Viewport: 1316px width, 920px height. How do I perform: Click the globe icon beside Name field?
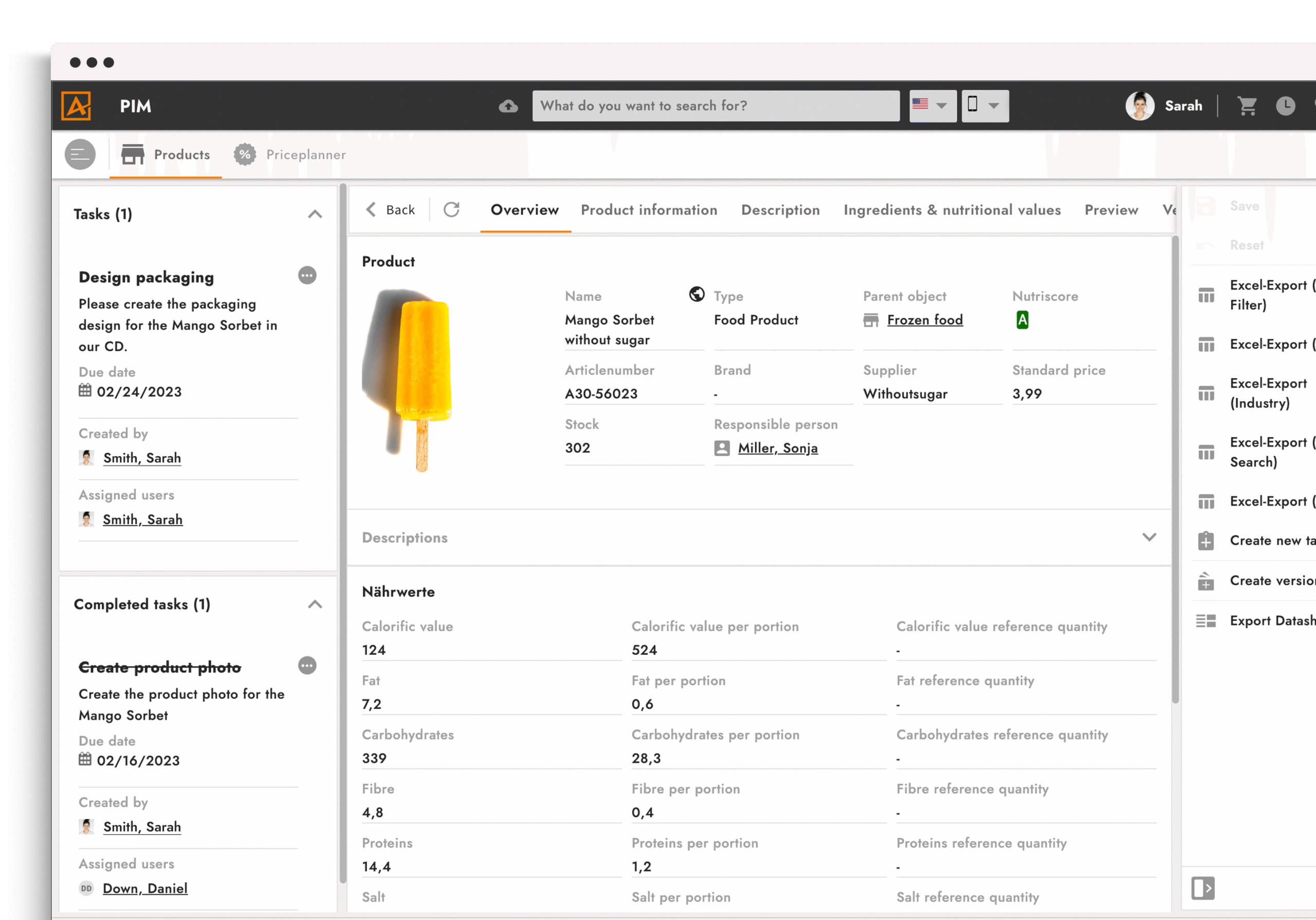697,295
